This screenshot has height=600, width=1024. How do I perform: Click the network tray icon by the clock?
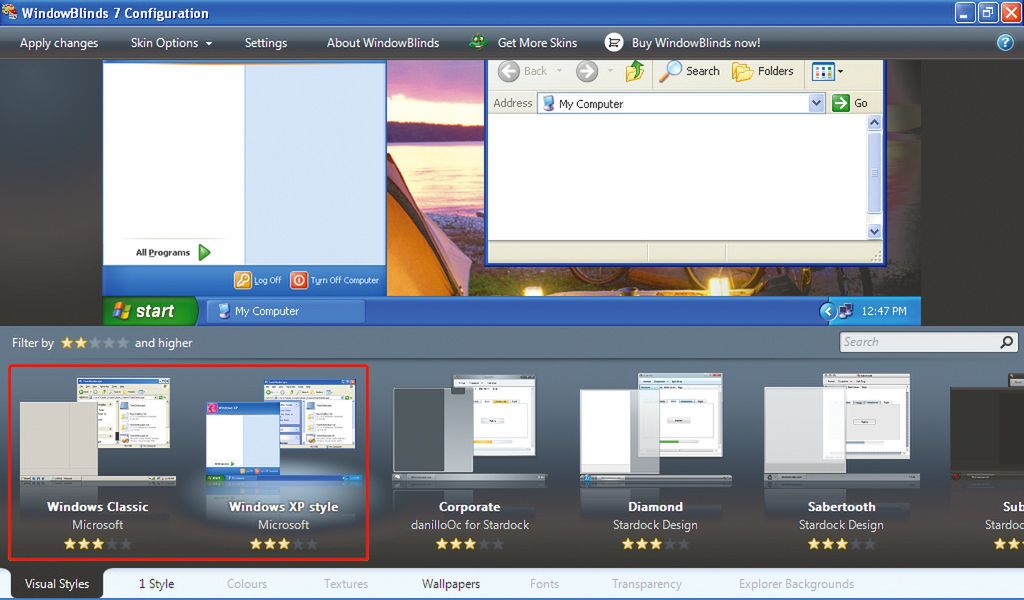point(846,311)
